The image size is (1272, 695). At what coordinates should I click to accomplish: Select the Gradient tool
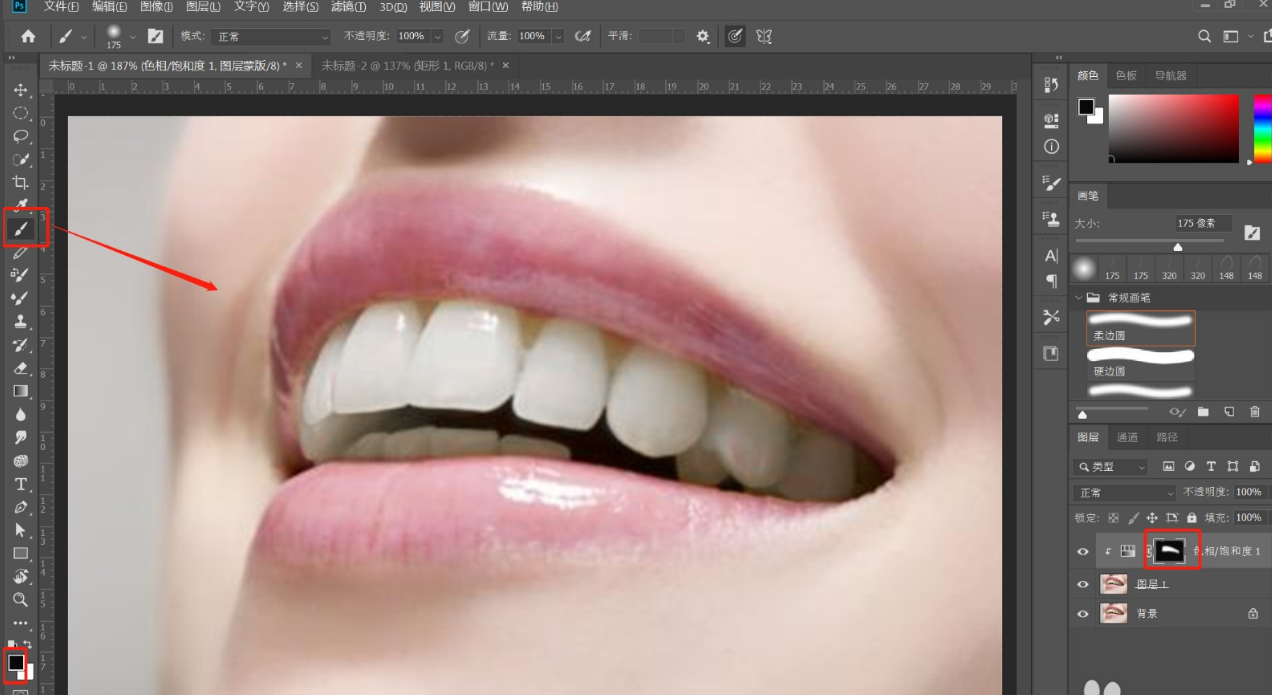tap(20, 391)
